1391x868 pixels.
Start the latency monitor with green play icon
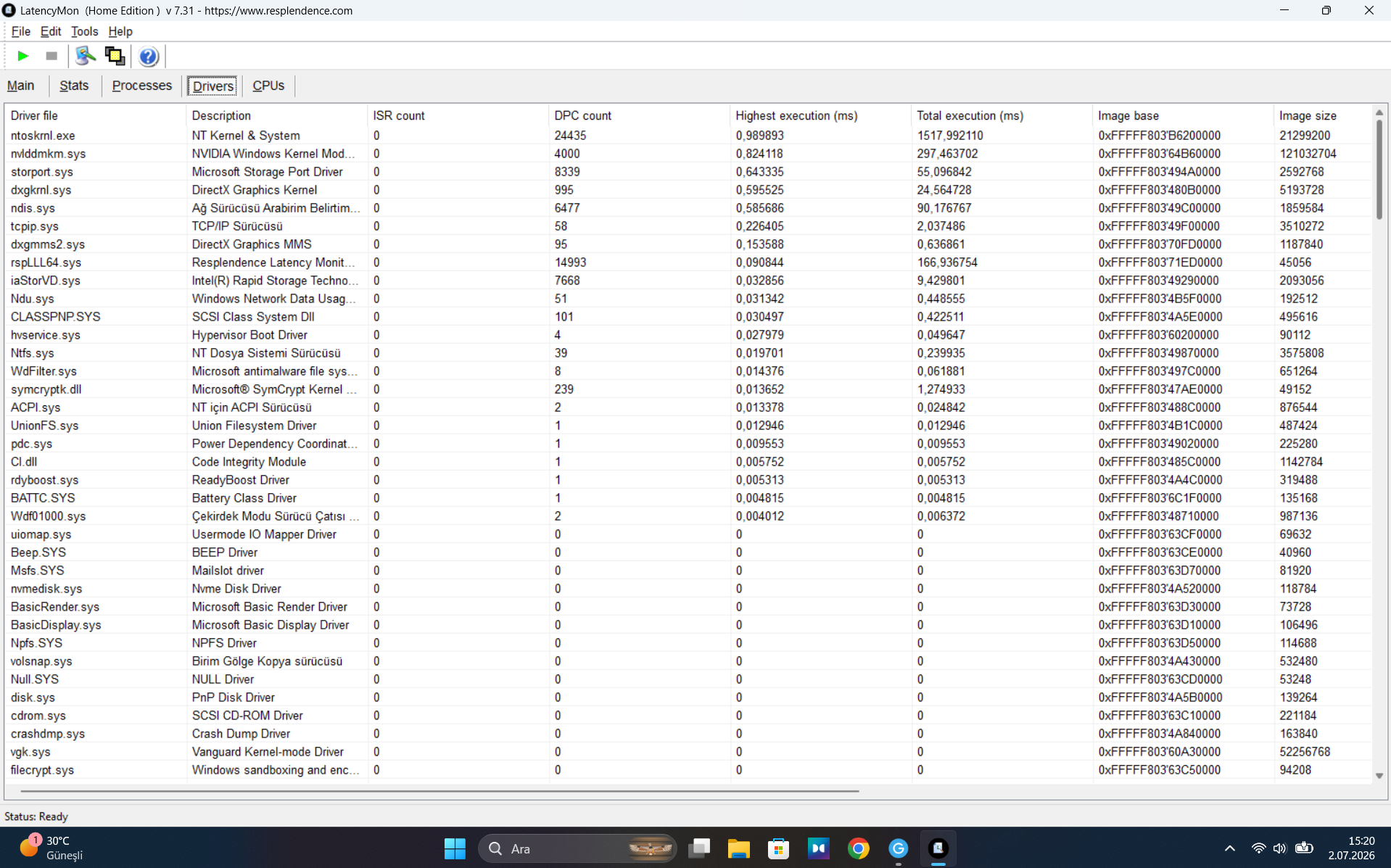22,56
